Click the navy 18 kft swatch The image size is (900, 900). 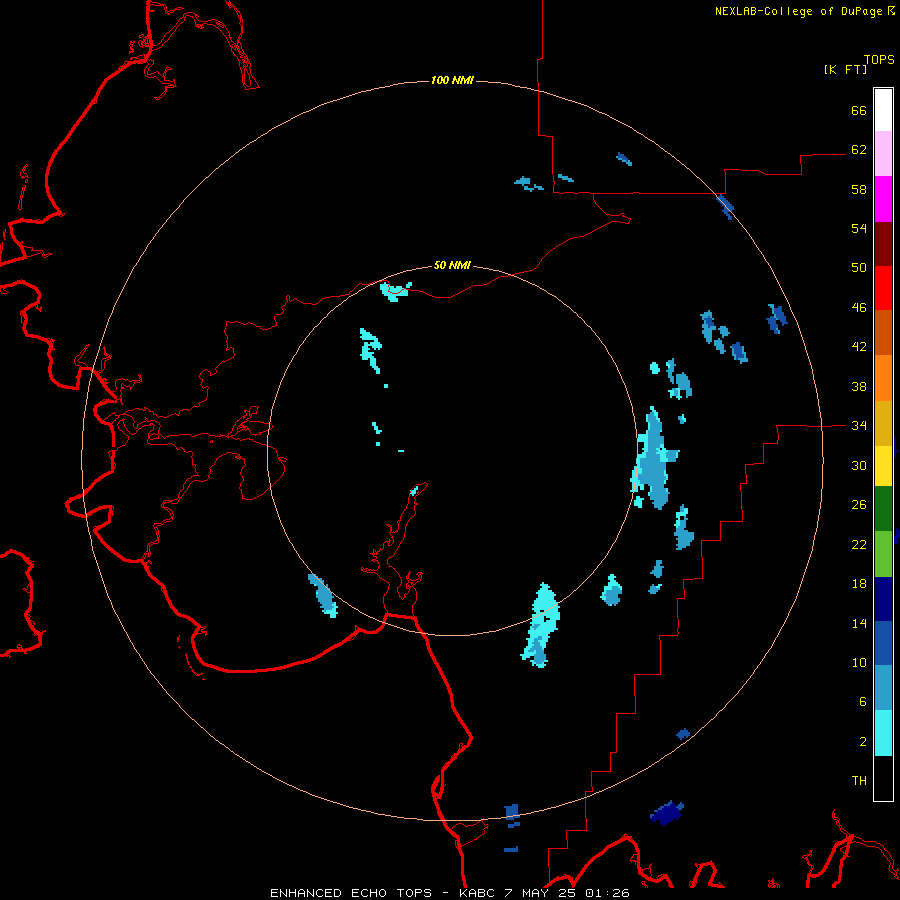(883, 599)
